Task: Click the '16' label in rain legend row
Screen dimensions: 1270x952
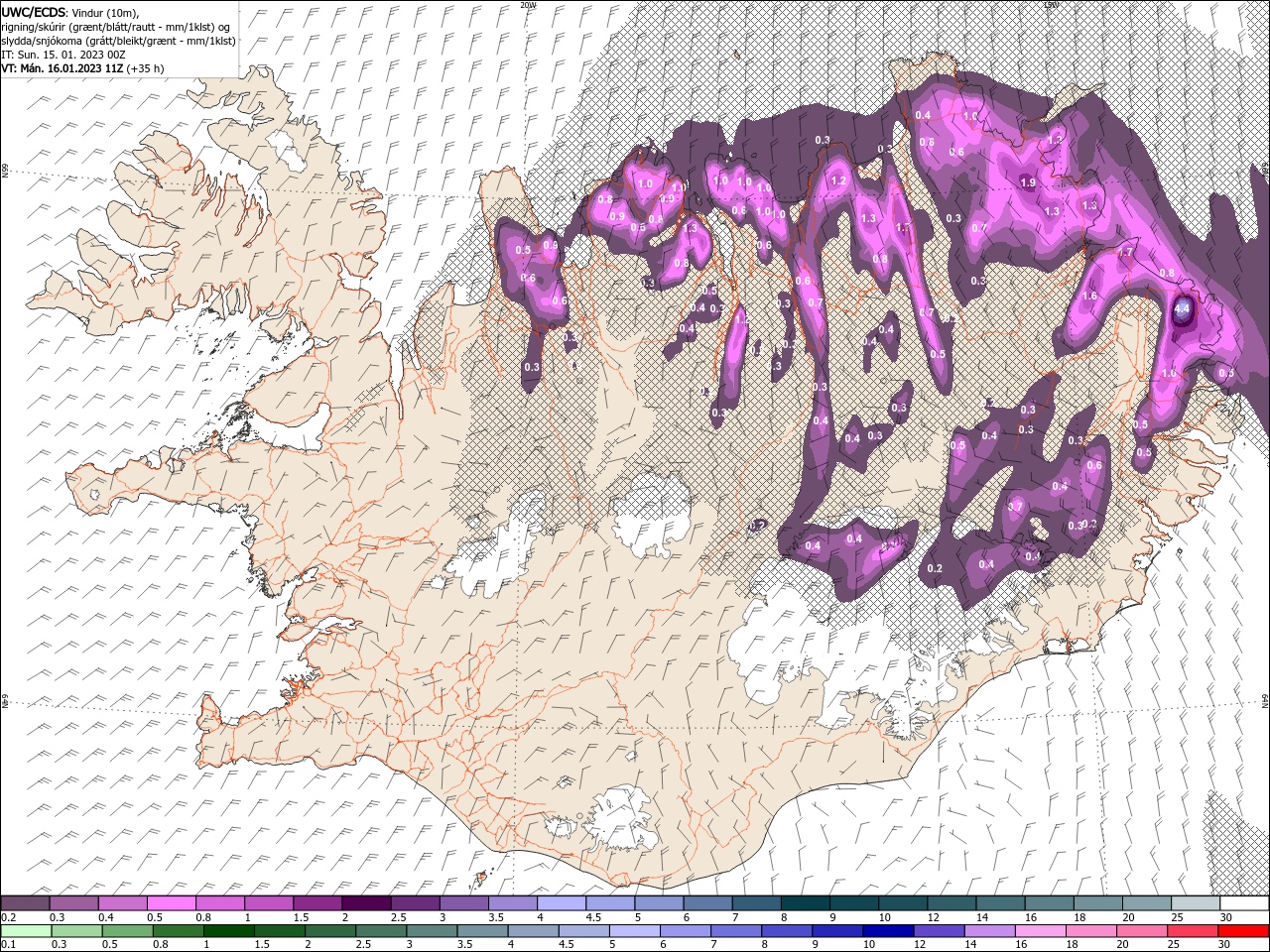Action: (1022, 944)
